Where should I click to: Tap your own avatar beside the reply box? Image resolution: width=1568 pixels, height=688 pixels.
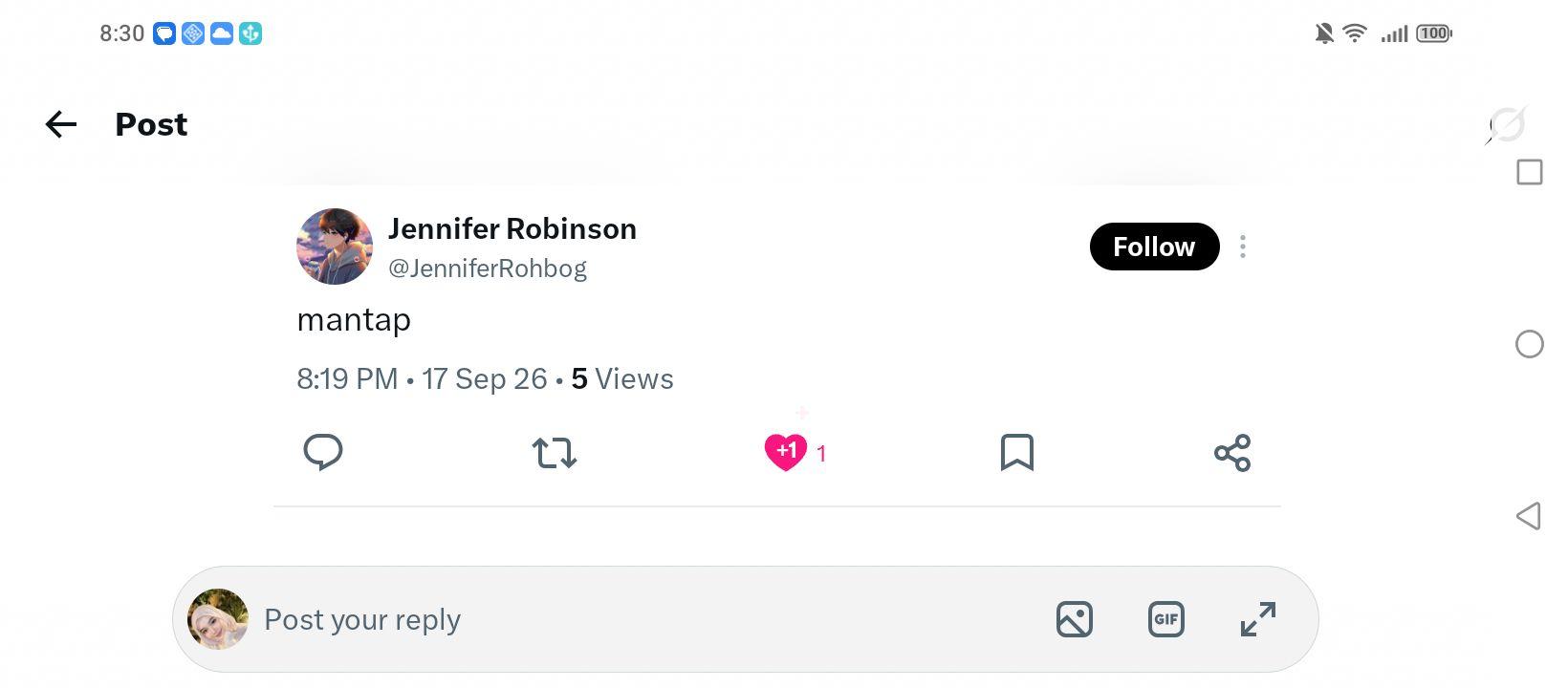click(218, 619)
